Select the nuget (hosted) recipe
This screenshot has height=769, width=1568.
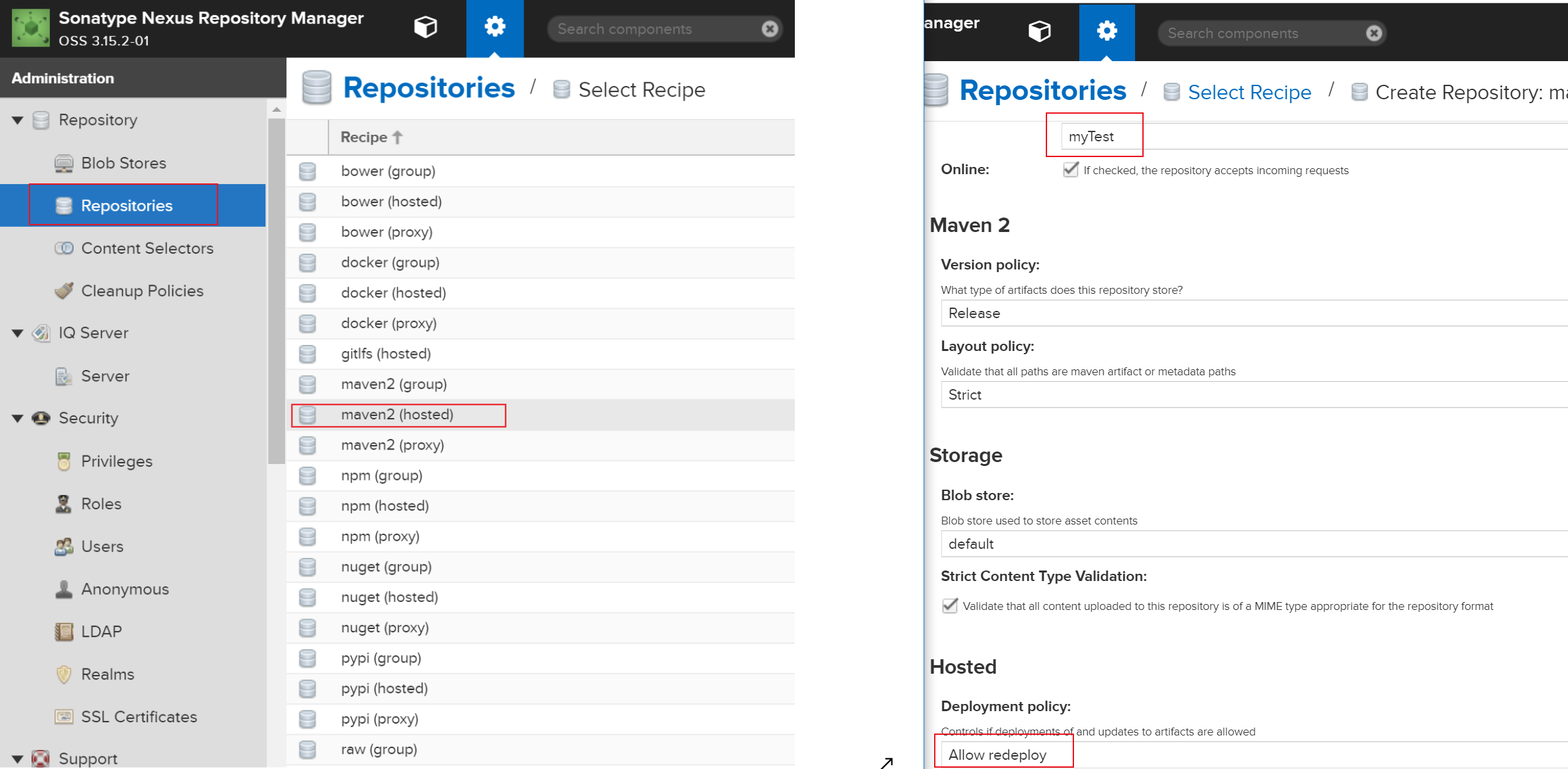pos(541,597)
